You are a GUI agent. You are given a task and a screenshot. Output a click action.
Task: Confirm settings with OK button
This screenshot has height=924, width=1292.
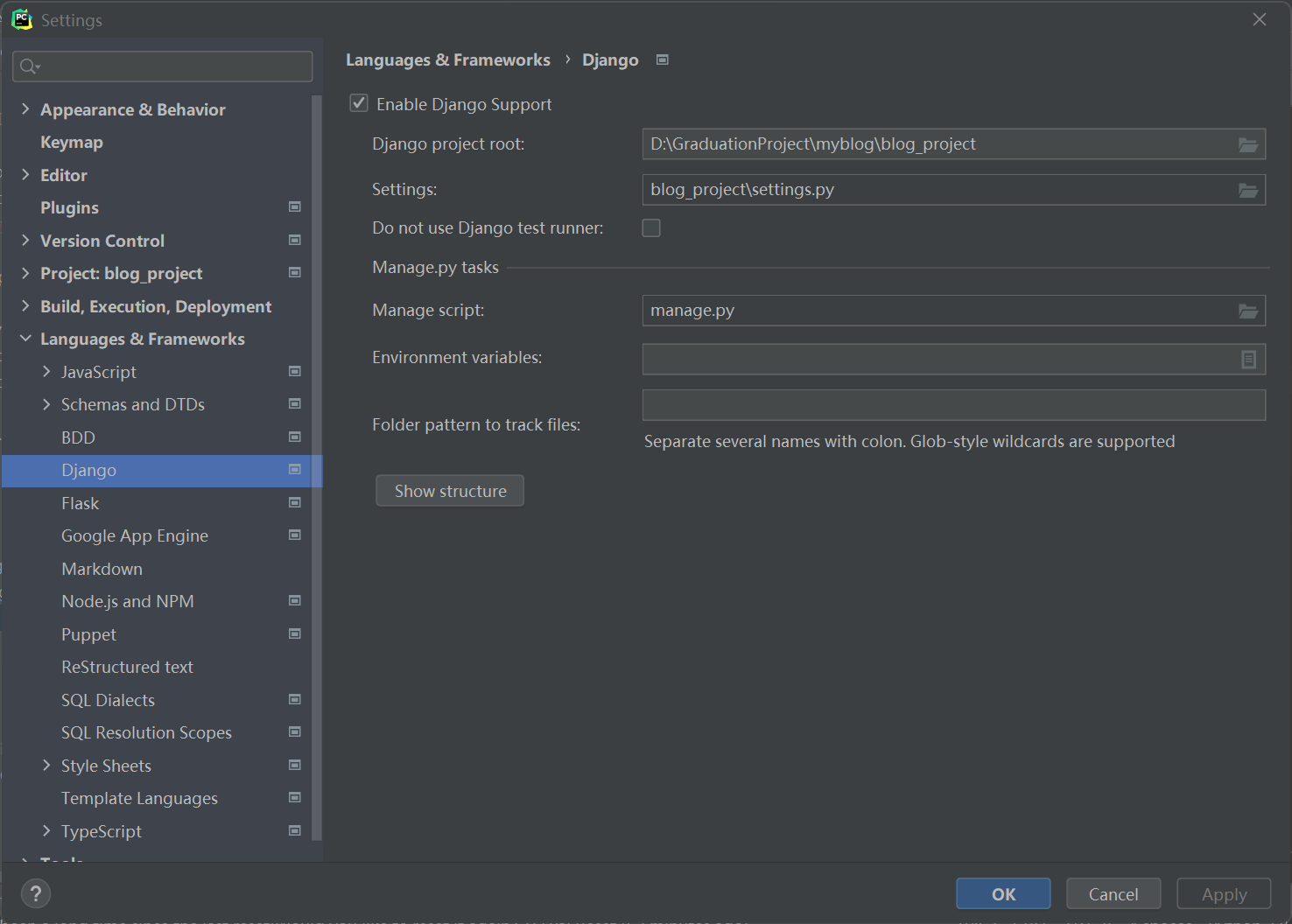point(1003,893)
